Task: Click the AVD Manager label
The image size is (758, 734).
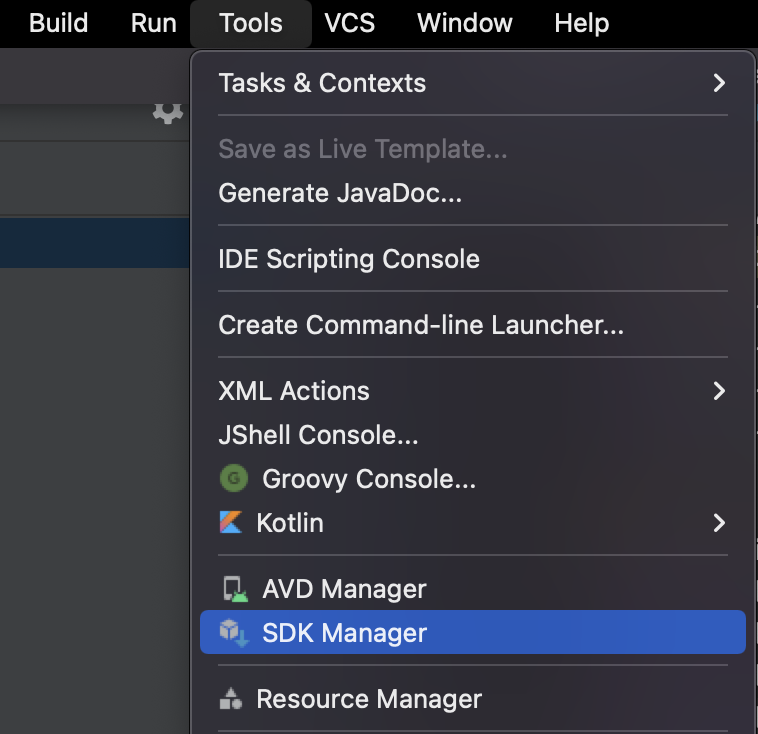Action: [x=344, y=589]
